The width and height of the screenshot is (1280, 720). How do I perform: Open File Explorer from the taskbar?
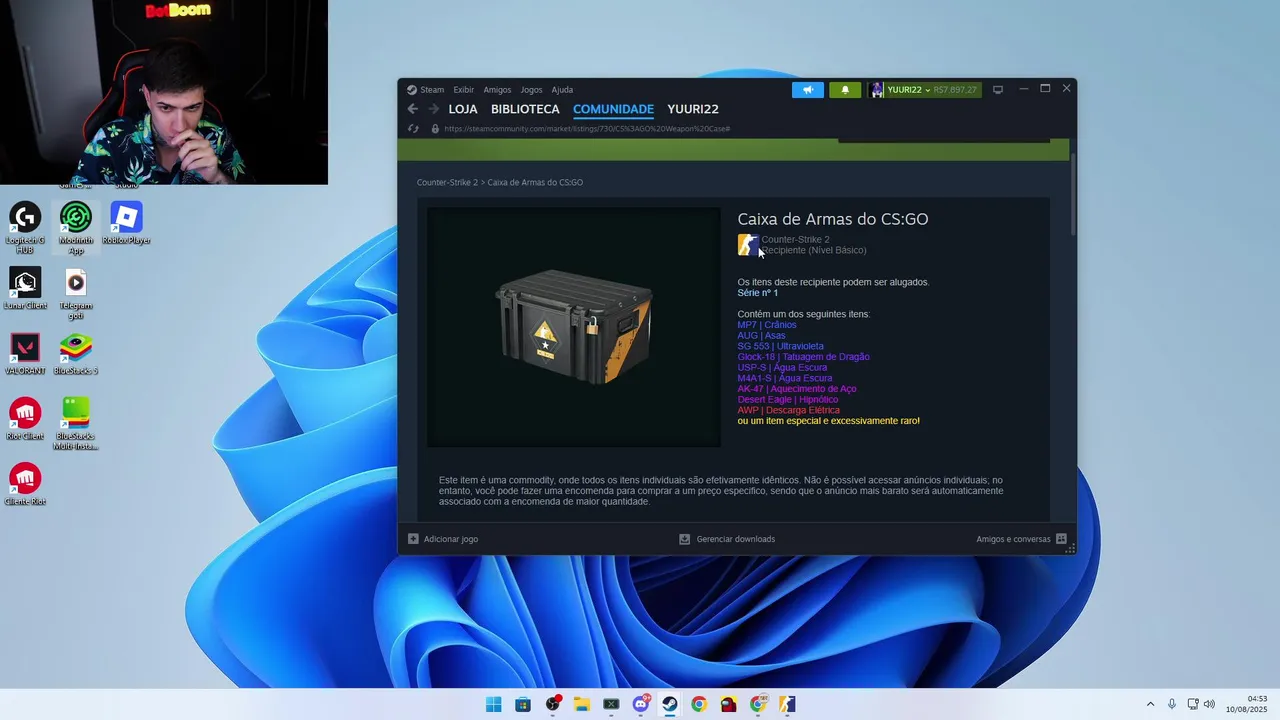point(582,704)
